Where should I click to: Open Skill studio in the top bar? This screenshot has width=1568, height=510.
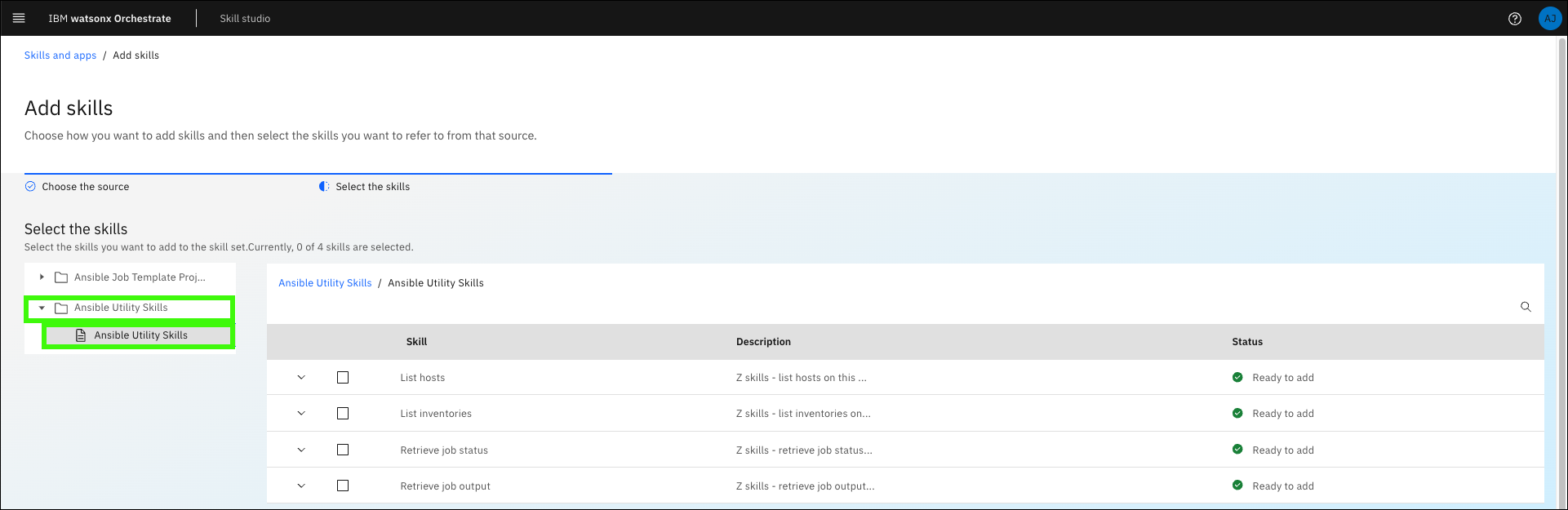point(245,19)
